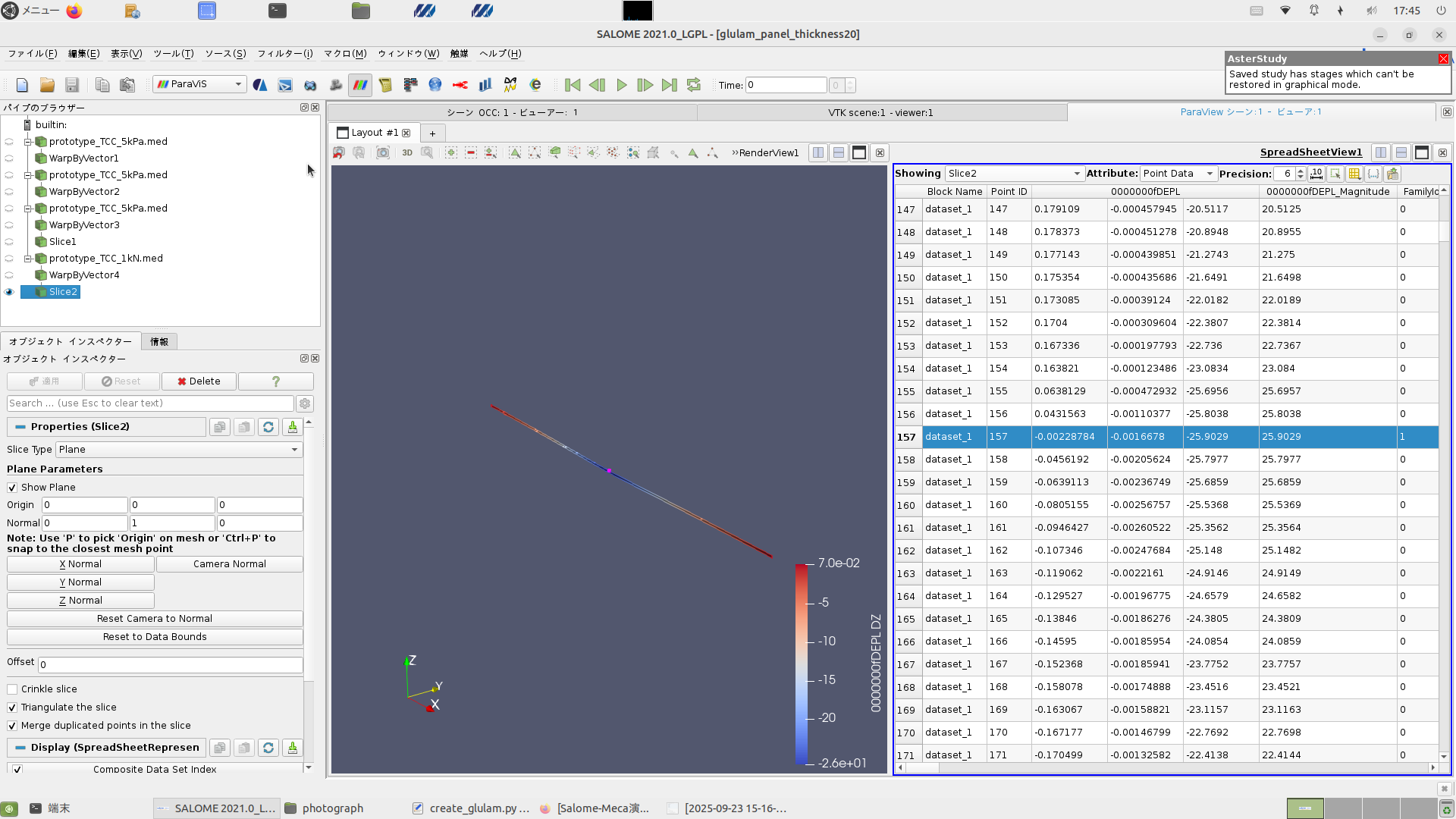Open the Attribute Point Data dropdown
The image size is (1456, 819).
pyautogui.click(x=1178, y=174)
